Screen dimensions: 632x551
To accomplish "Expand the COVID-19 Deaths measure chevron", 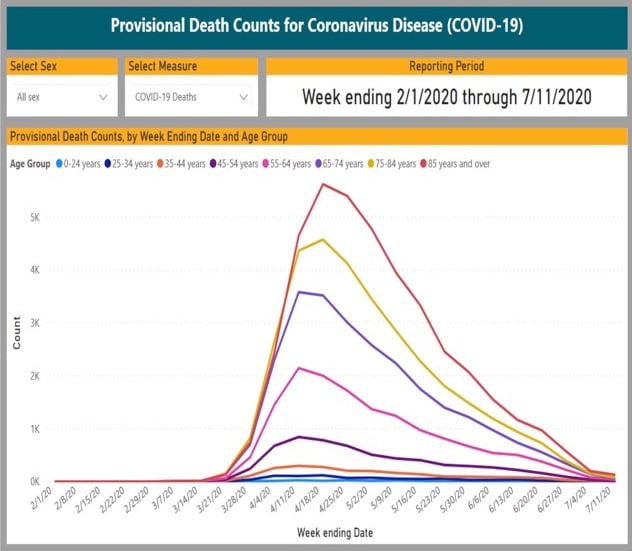I will [243, 97].
